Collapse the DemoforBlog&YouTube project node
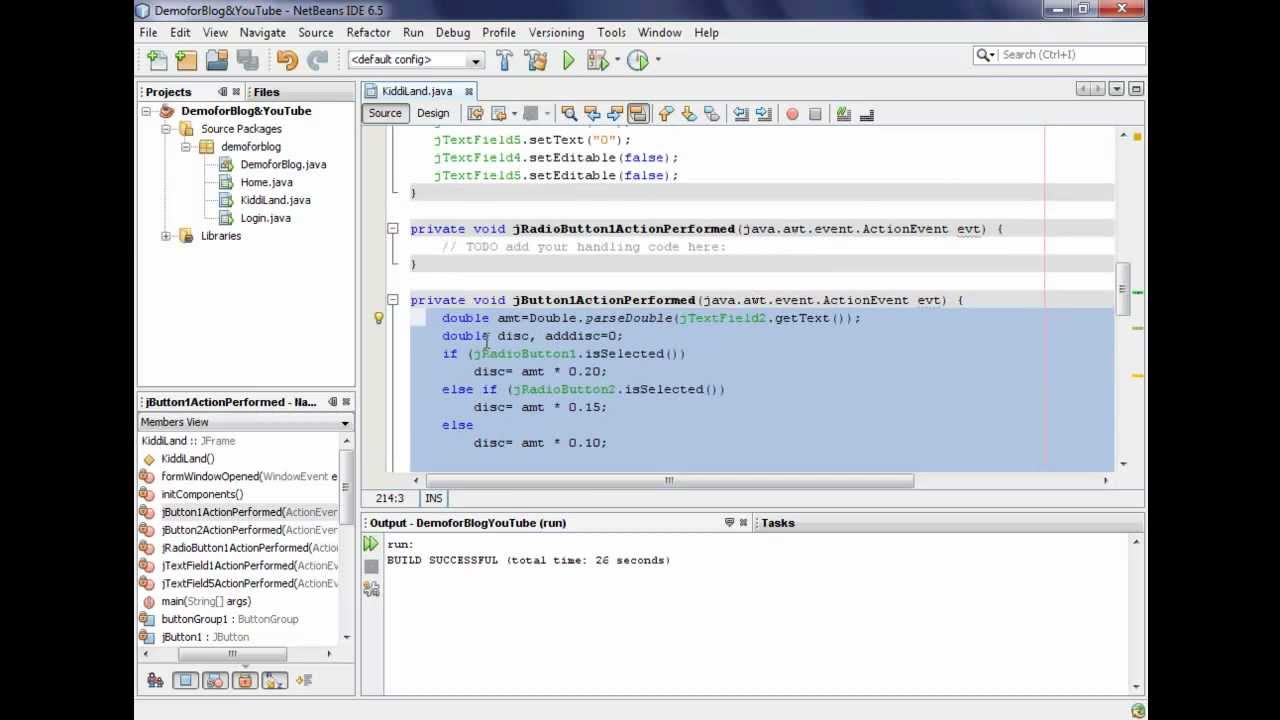The image size is (1280, 720). click(x=147, y=111)
